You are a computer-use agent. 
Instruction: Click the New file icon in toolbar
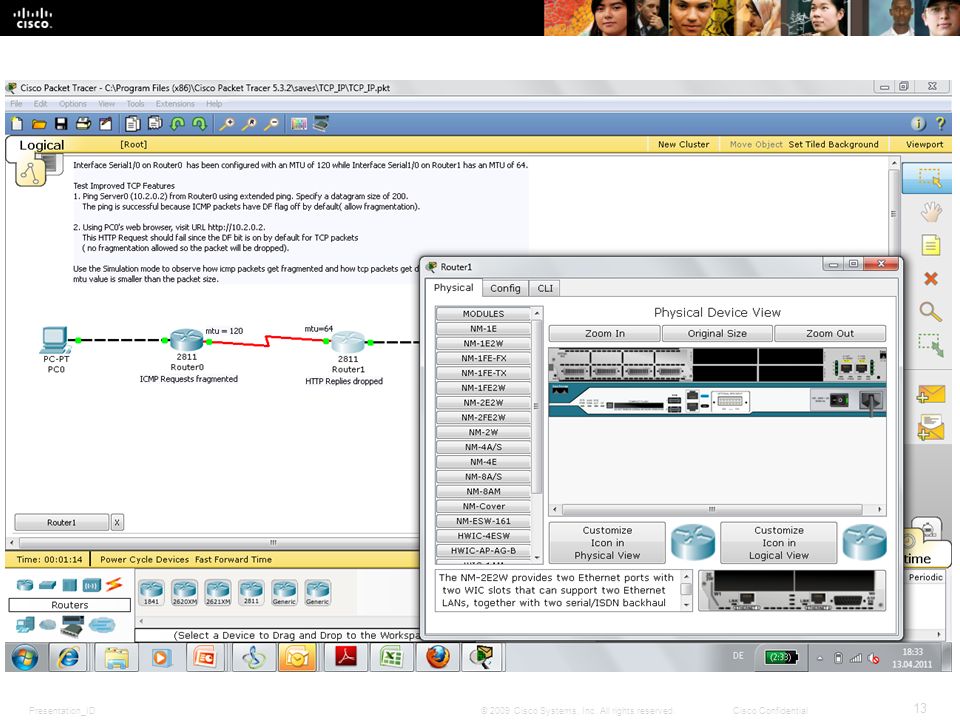17,124
